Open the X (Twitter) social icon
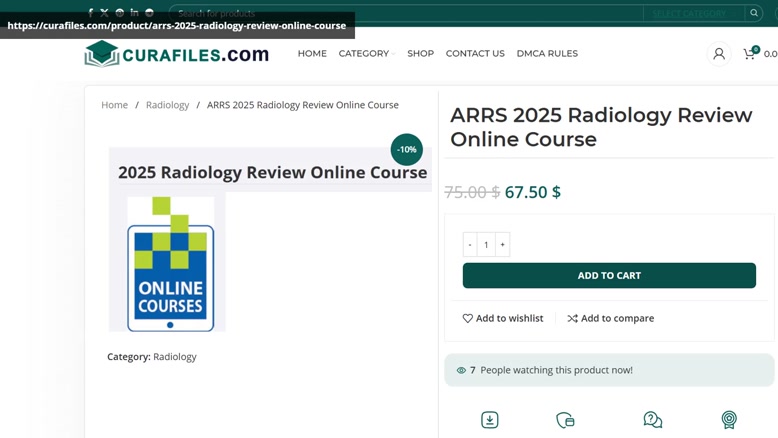The image size is (778, 438). pos(104,12)
